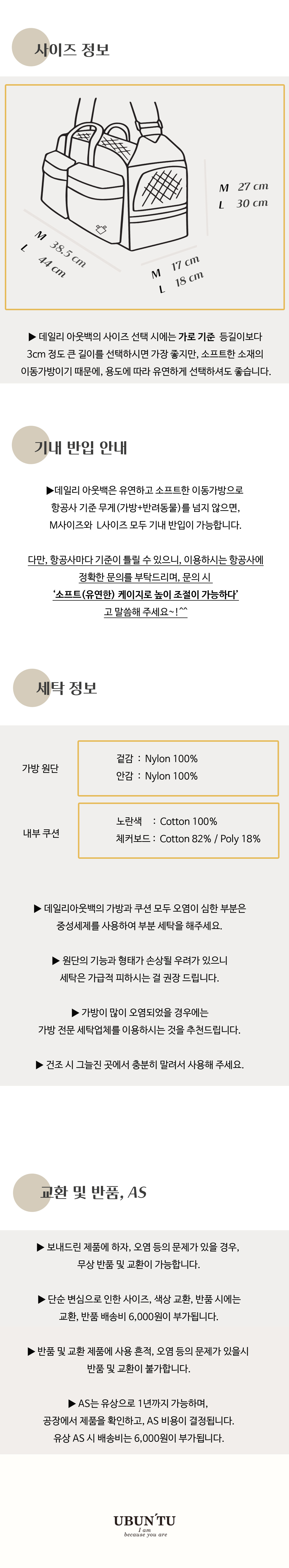
Task: Click the arrow bullet before 건조 시 그늘진
Action: [39, 1065]
